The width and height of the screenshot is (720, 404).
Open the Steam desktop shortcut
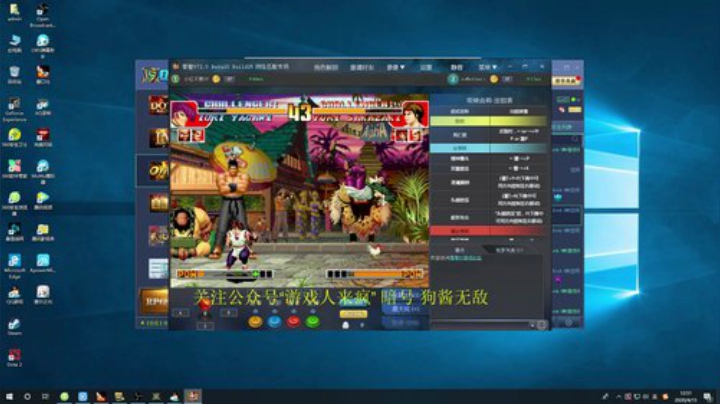(14, 326)
